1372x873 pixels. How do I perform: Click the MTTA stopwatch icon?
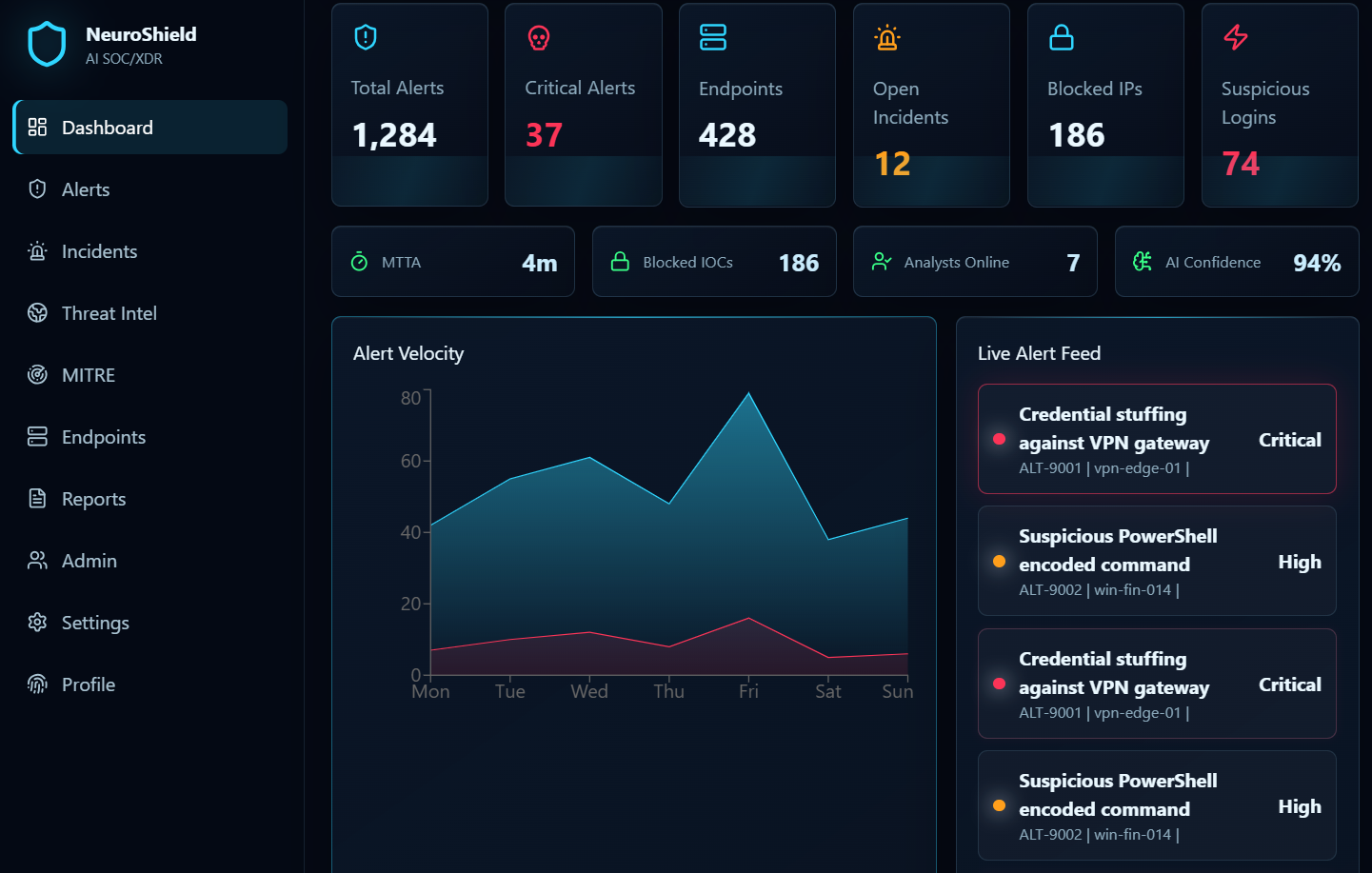[359, 262]
